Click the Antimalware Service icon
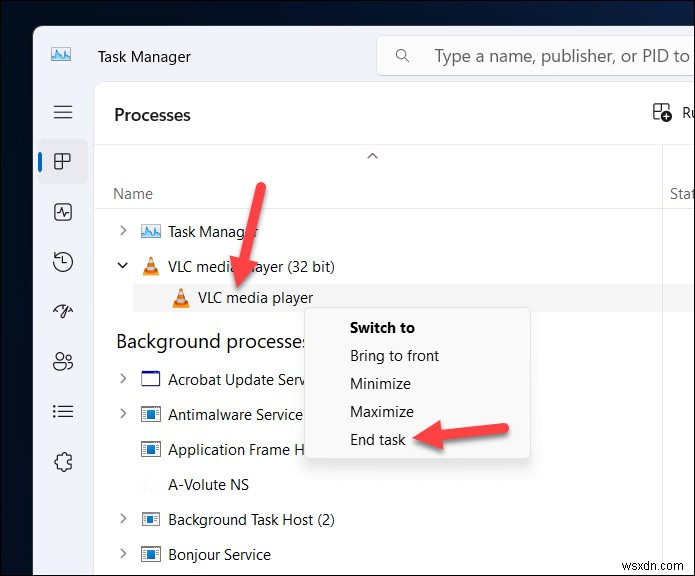Image resolution: width=695 pixels, height=576 pixels. point(151,414)
